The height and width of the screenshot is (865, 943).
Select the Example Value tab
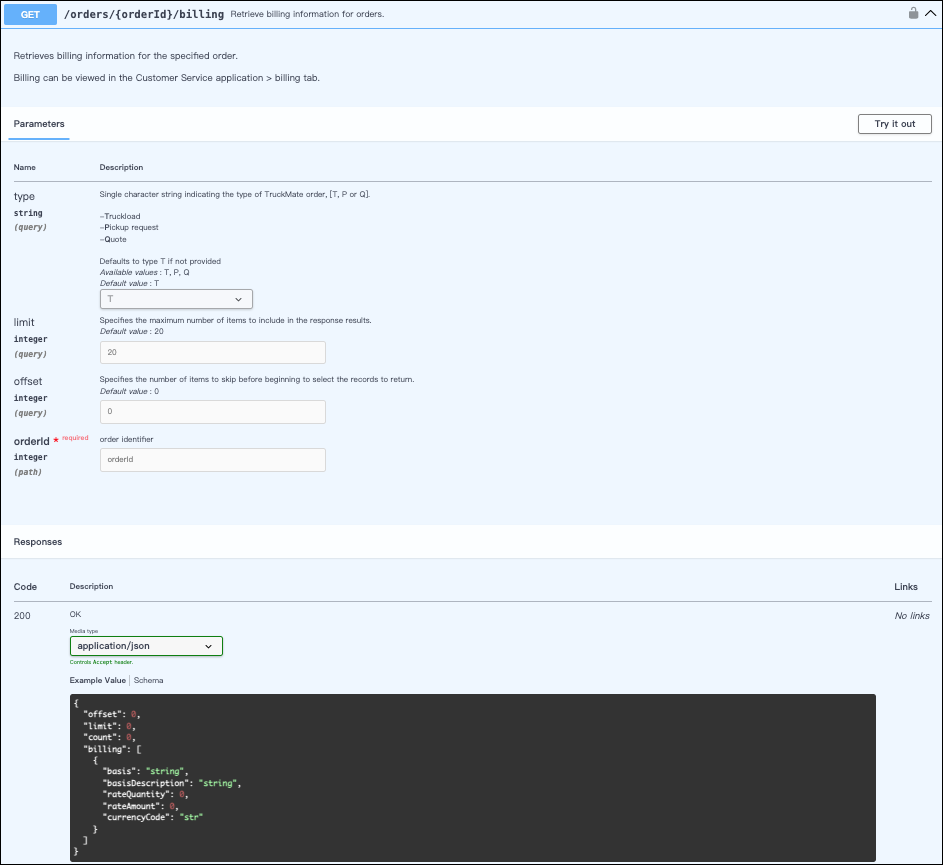pos(95,680)
